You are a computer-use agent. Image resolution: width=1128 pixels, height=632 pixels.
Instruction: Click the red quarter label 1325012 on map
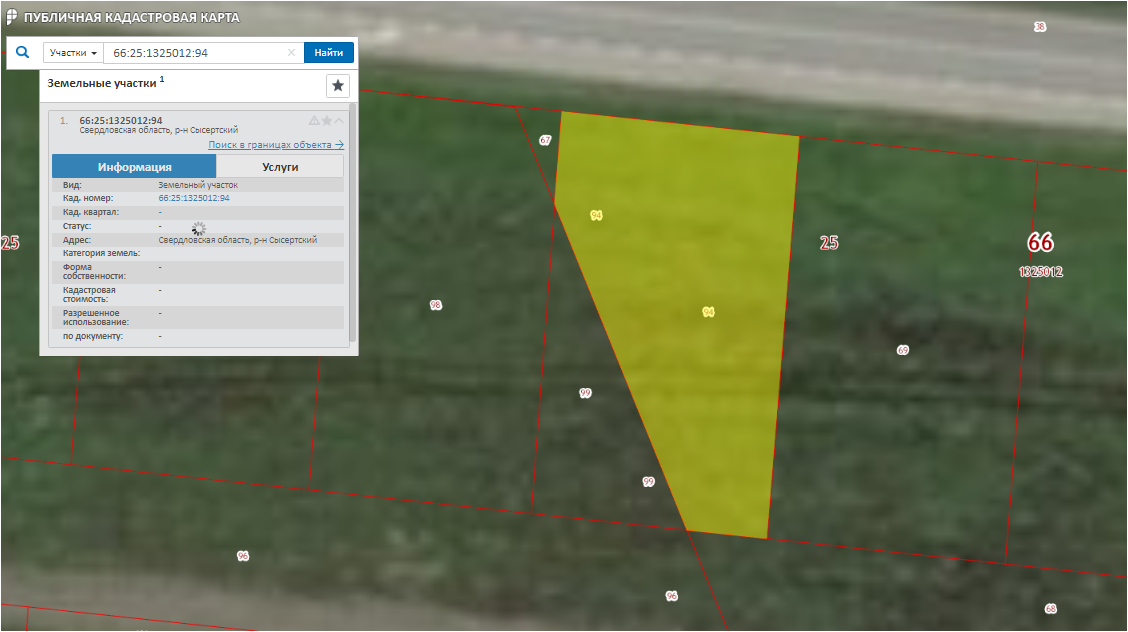point(1040,272)
